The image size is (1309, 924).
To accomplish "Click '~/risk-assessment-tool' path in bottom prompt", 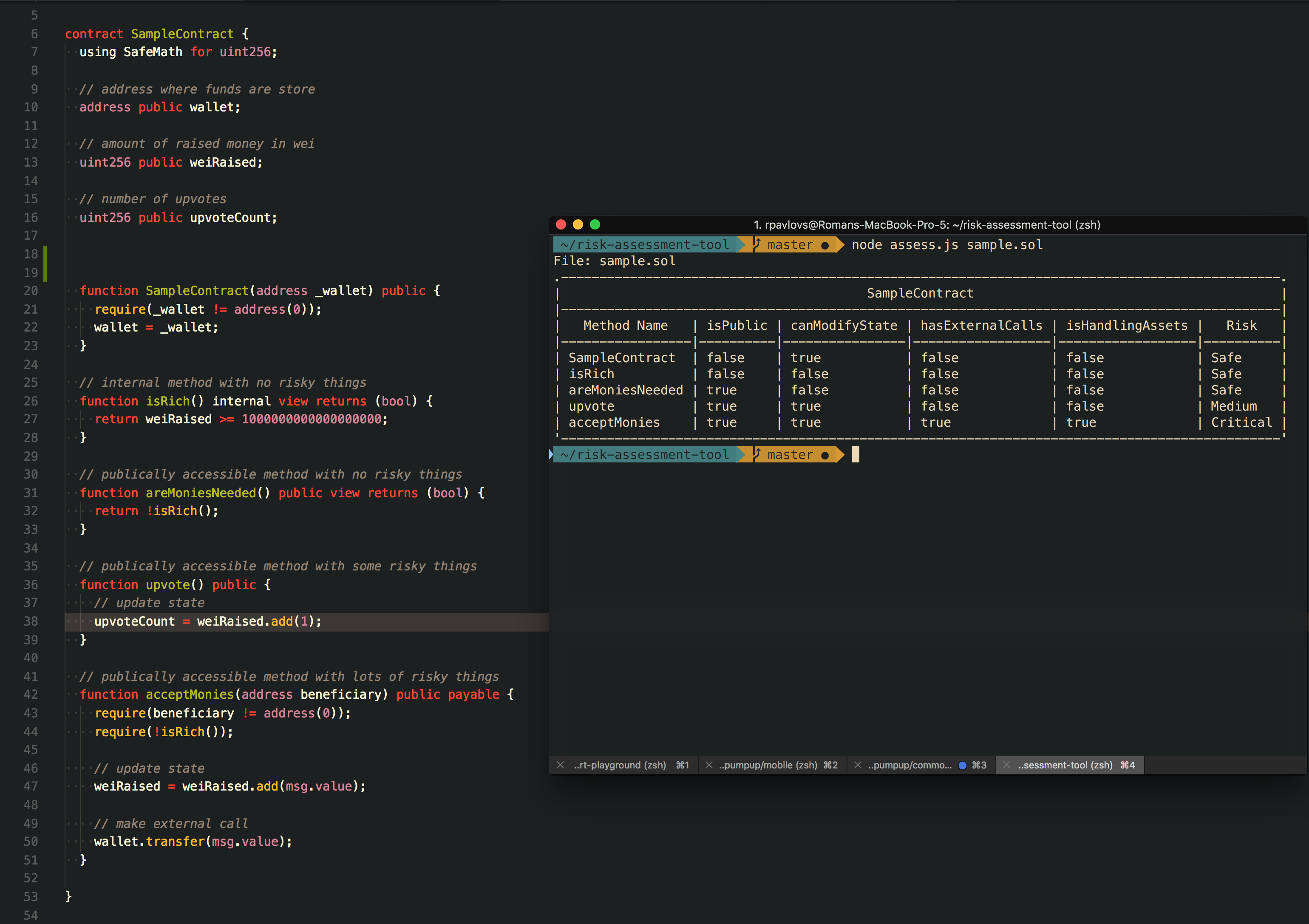I will click(645, 454).
